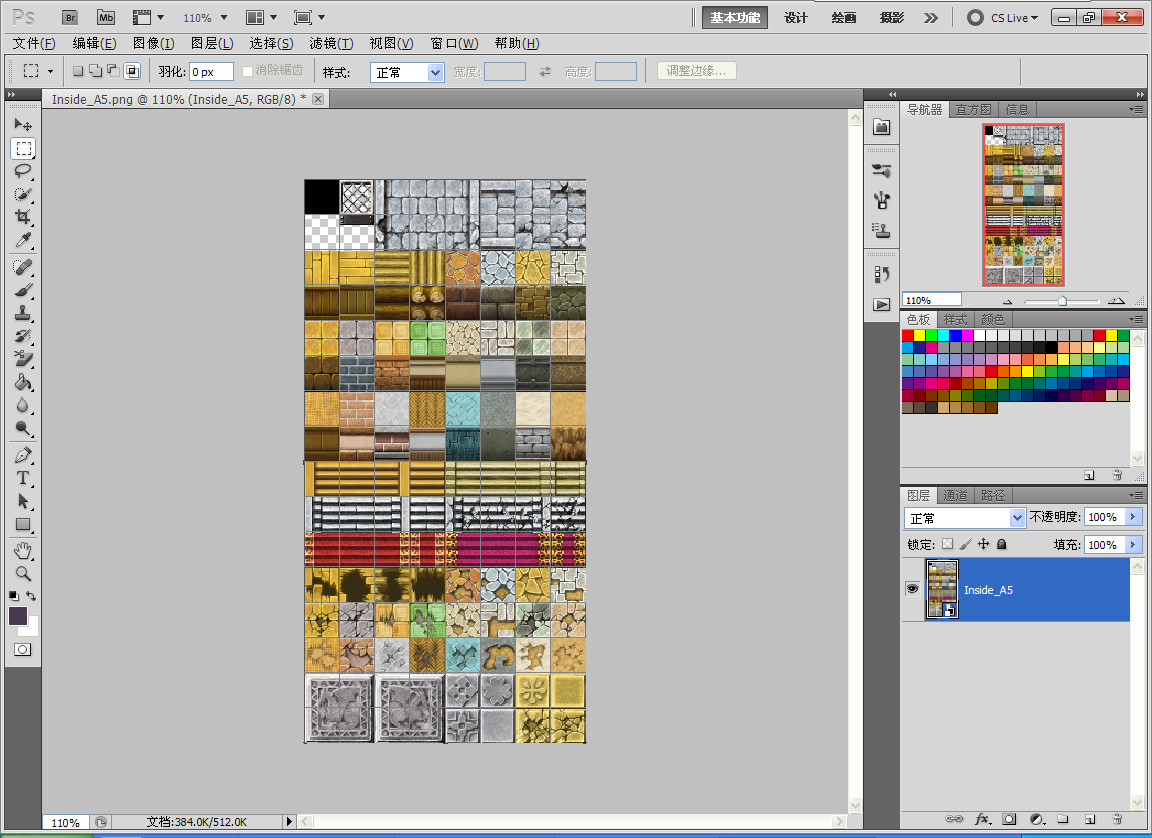This screenshot has width=1152, height=838.
Task: Launch Adobe Bridge from the top bar
Action: (70, 18)
